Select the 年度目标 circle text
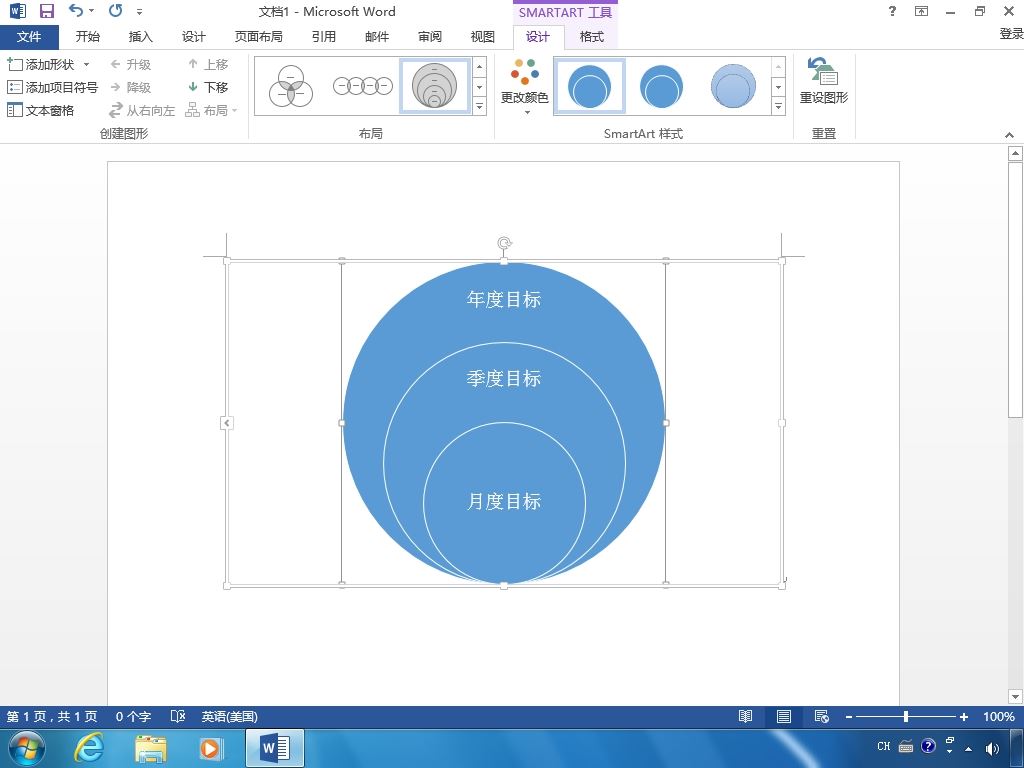The image size is (1024, 768). pyautogui.click(x=504, y=300)
